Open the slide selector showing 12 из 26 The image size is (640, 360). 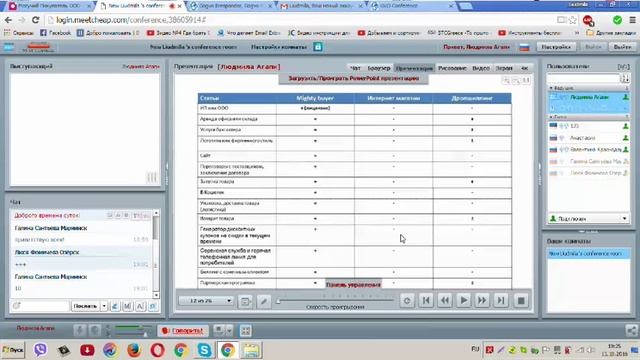205,301
